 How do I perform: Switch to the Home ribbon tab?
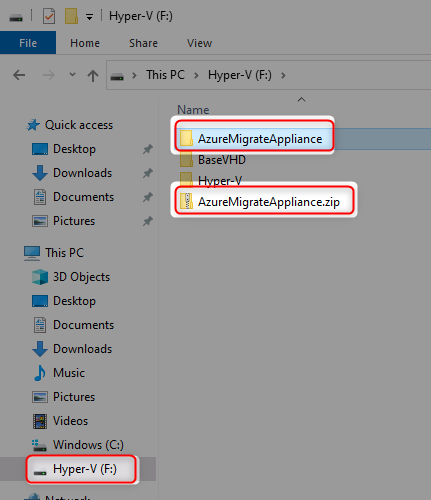pos(85,43)
